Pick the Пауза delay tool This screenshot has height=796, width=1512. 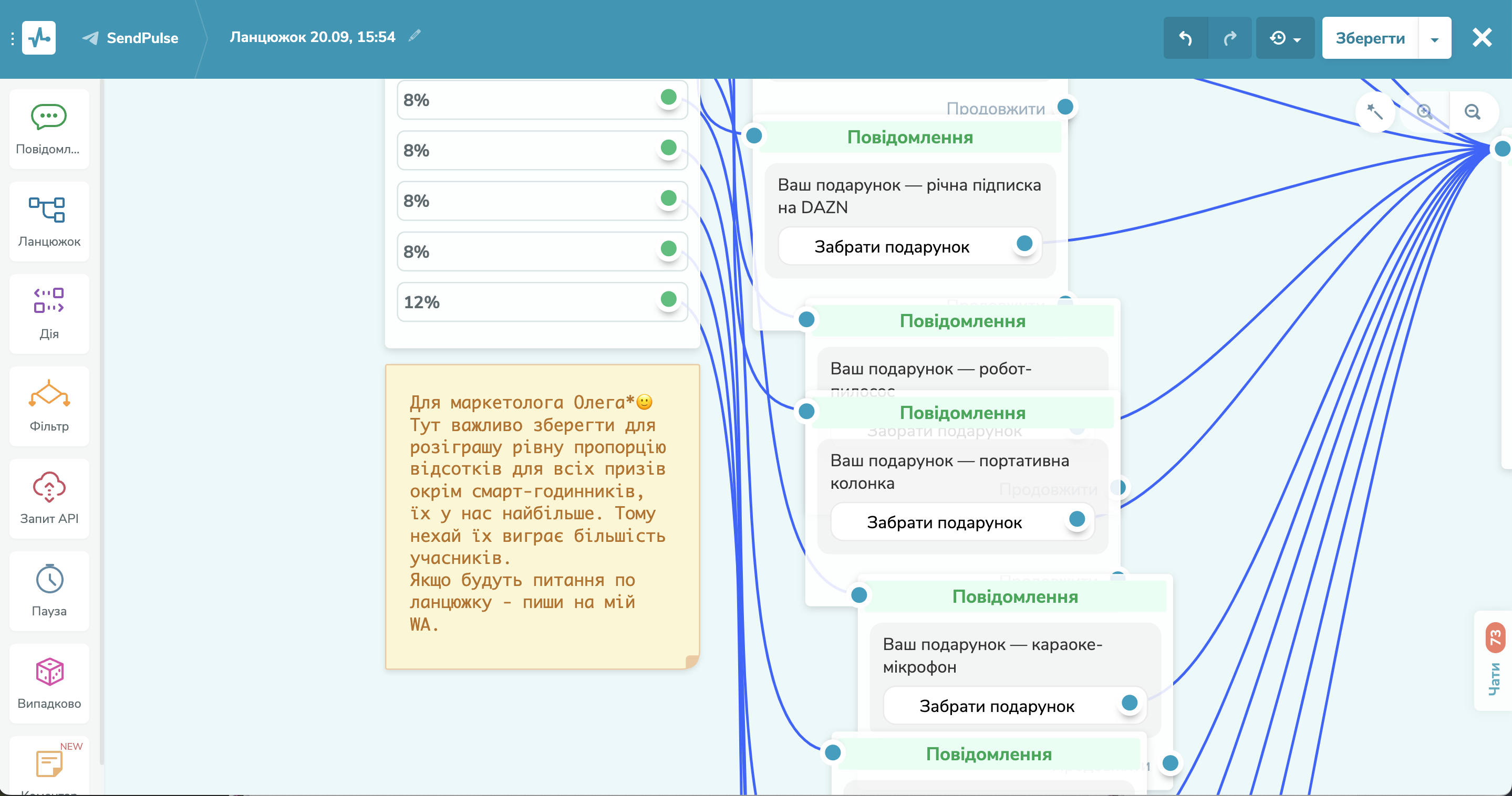coord(49,590)
